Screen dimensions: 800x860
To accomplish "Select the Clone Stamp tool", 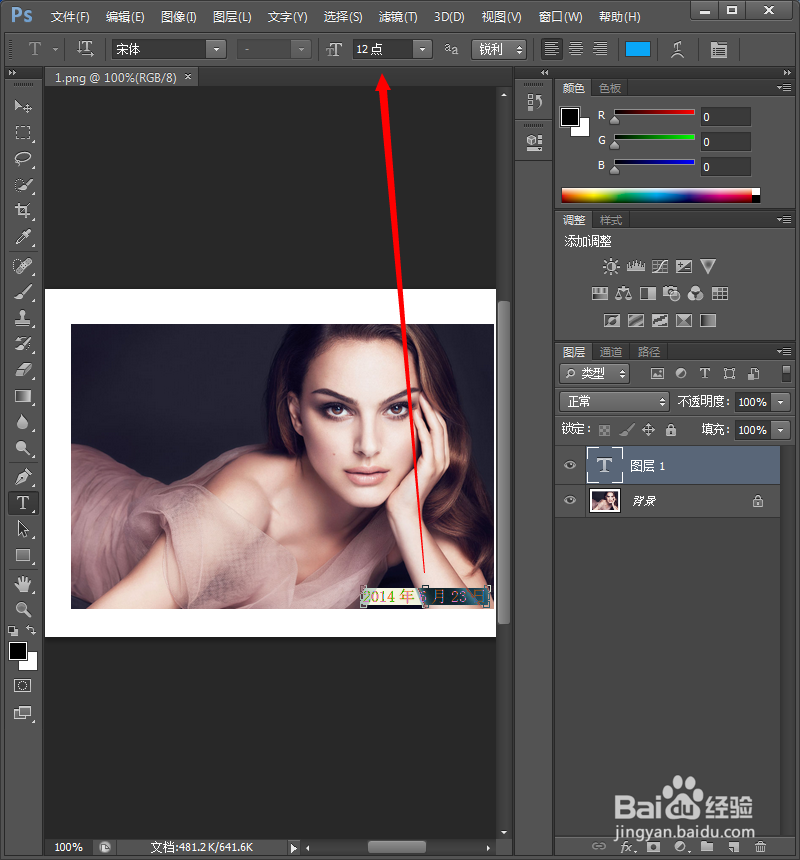I will tap(22, 318).
